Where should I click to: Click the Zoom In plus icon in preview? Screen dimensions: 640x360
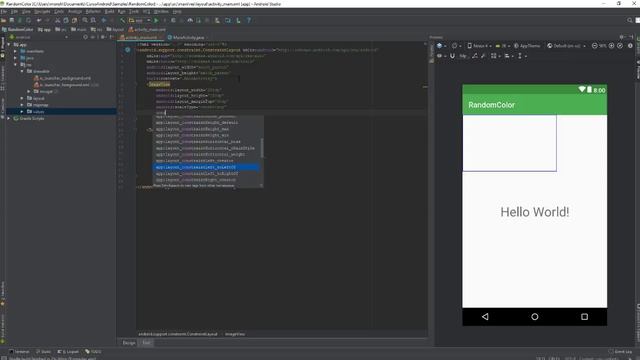point(611,46)
